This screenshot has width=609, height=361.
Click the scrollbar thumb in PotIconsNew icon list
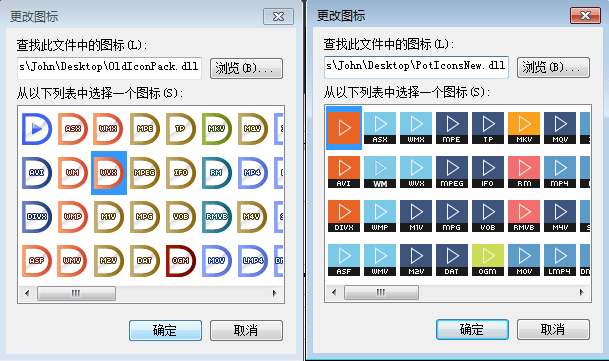pyautogui.click(x=381, y=292)
